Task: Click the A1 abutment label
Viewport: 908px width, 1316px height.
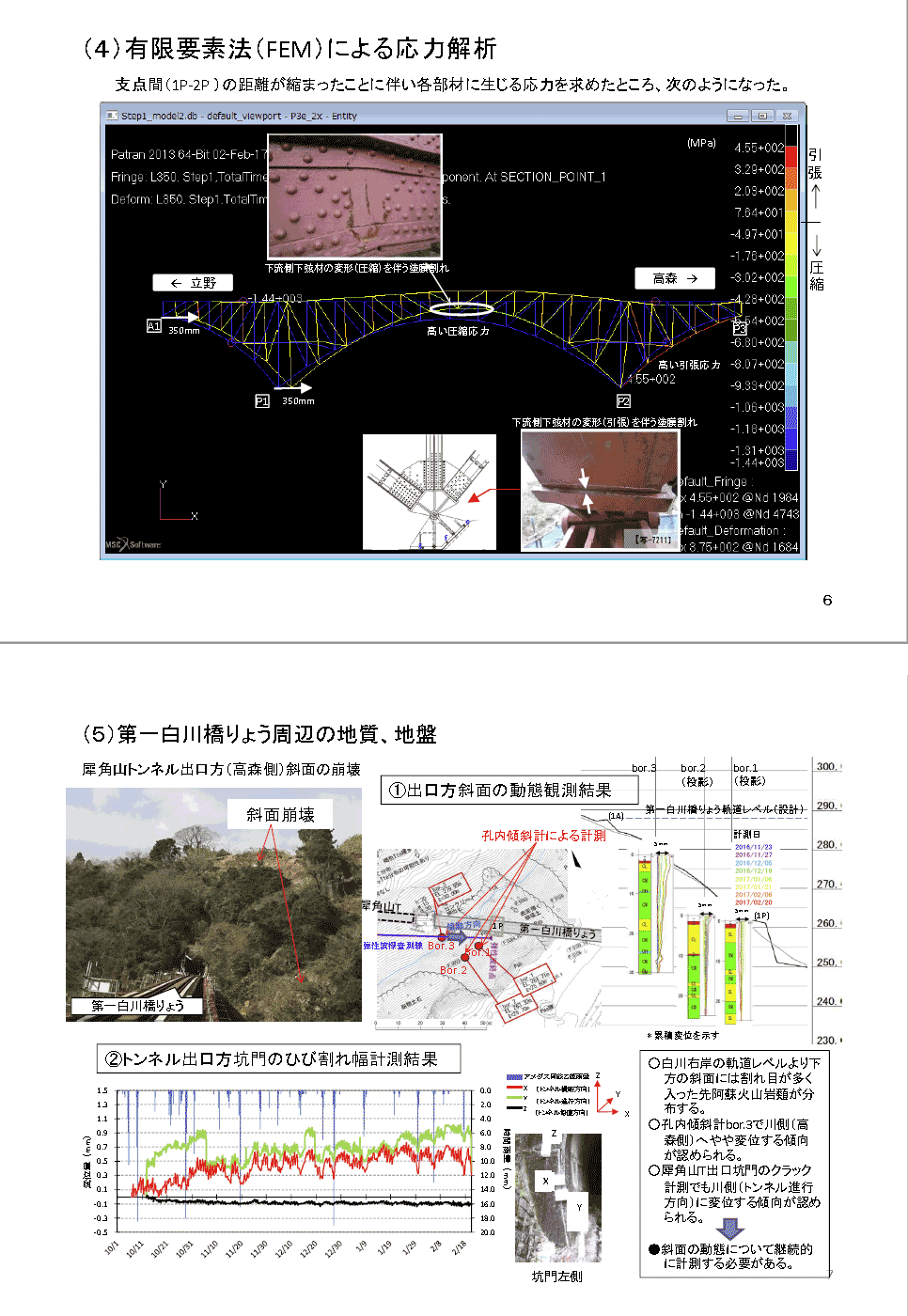Action: coord(154,326)
